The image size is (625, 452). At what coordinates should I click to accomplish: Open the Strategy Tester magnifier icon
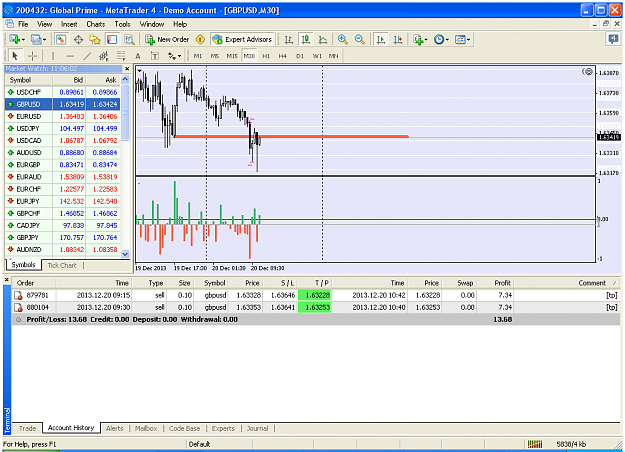coord(129,39)
